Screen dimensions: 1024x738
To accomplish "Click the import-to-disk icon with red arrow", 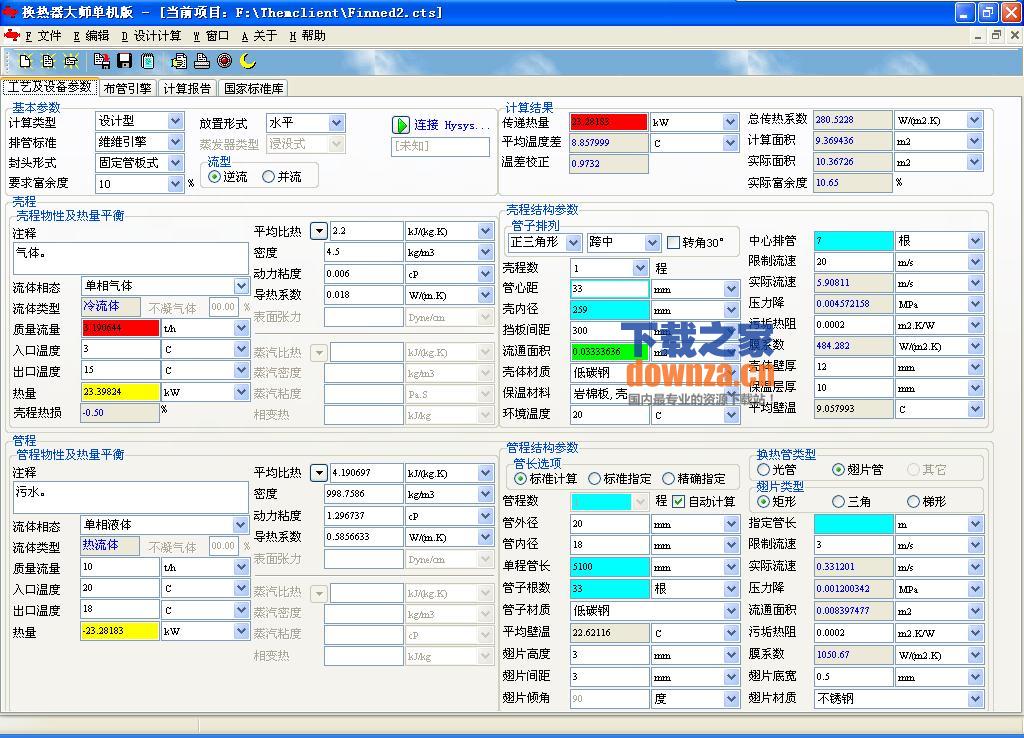I will point(101,61).
